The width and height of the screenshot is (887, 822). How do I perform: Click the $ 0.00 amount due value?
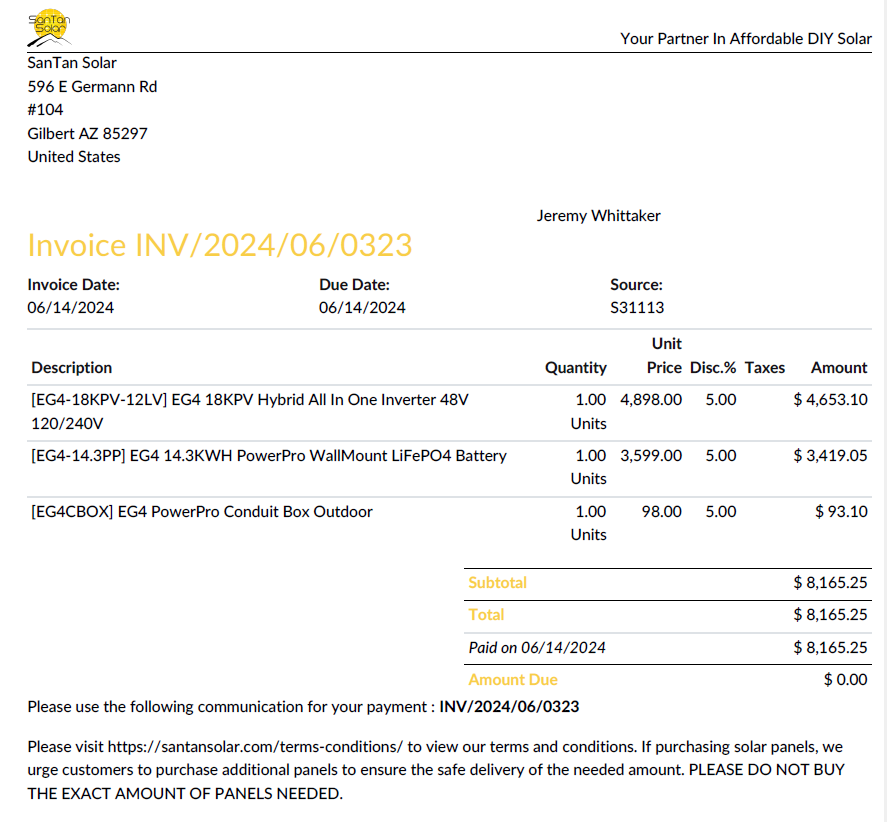click(845, 680)
